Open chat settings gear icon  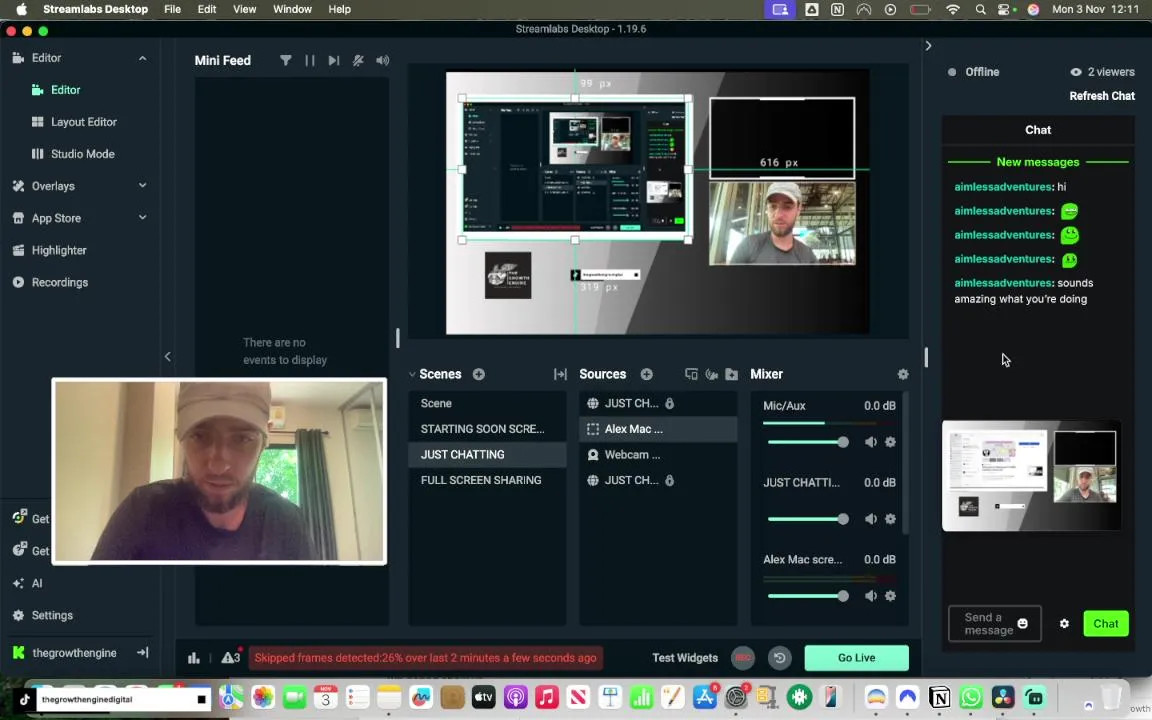(x=1064, y=624)
